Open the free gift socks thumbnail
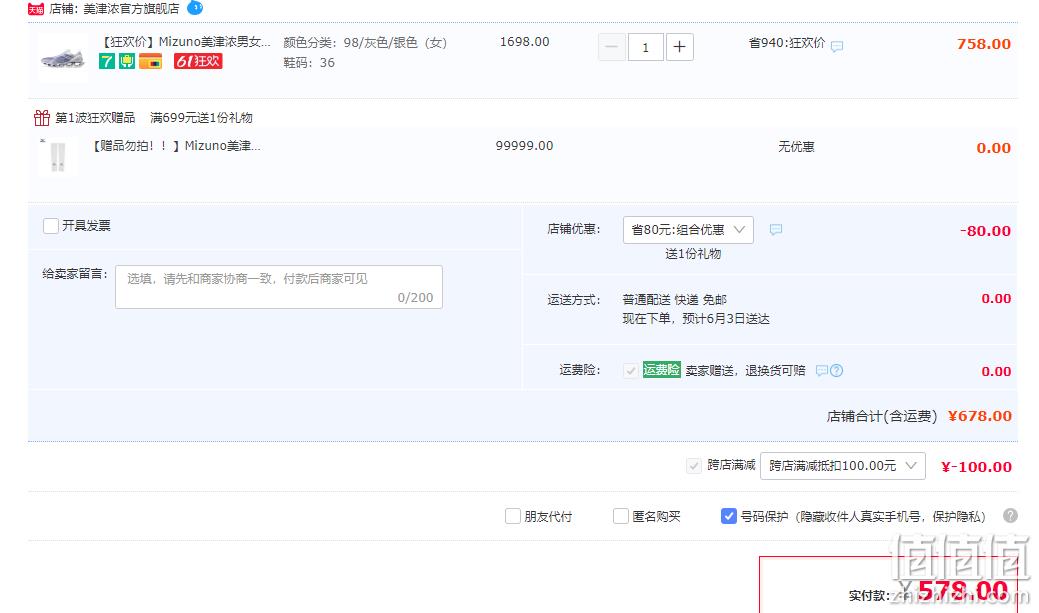1039x613 pixels. 58,156
